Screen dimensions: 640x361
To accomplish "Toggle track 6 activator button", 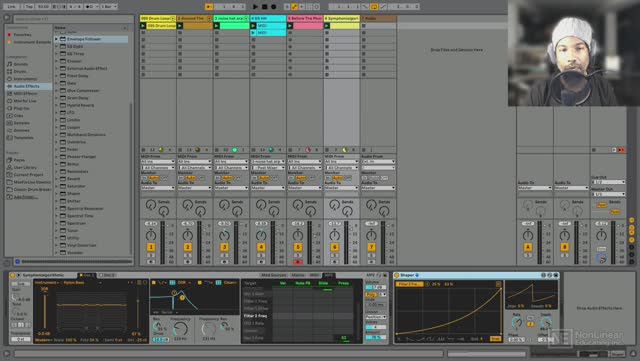I will point(334,247).
